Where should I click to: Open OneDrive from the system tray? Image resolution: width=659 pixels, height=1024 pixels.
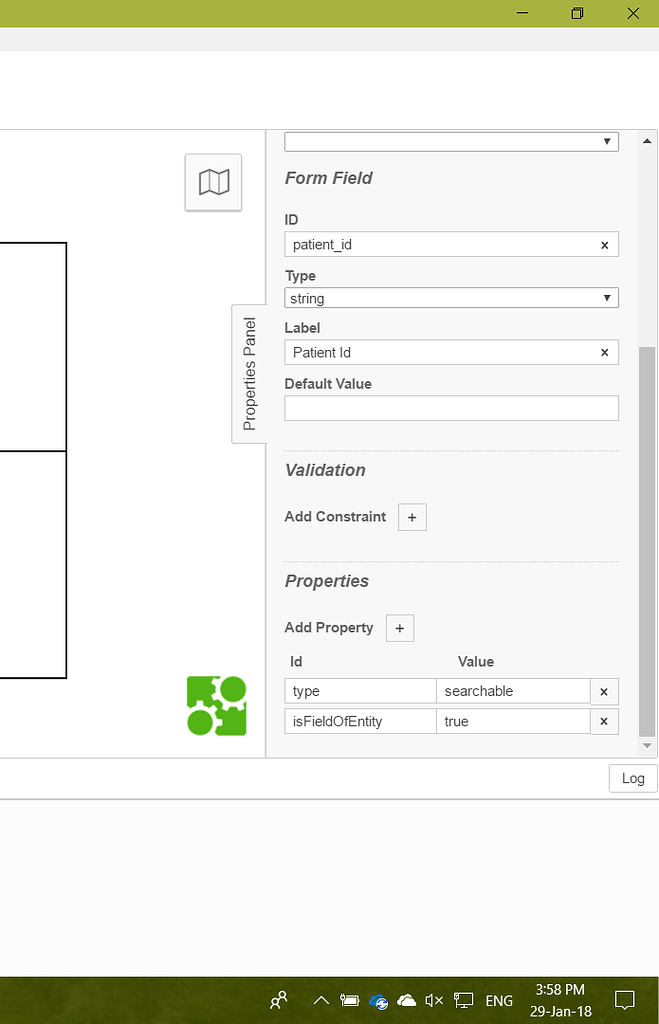406,1000
